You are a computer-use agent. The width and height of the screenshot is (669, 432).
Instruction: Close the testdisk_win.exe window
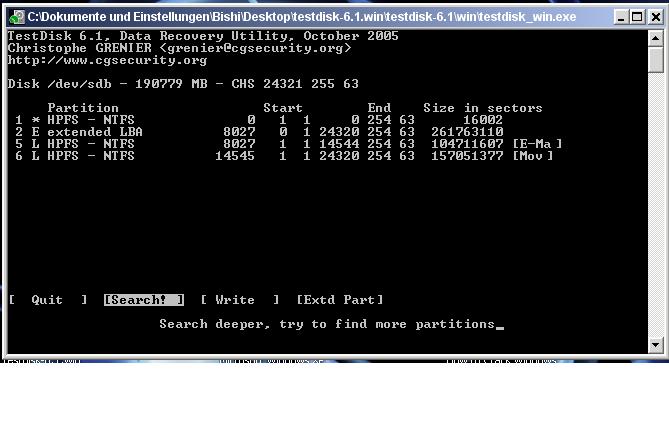click(655, 17)
